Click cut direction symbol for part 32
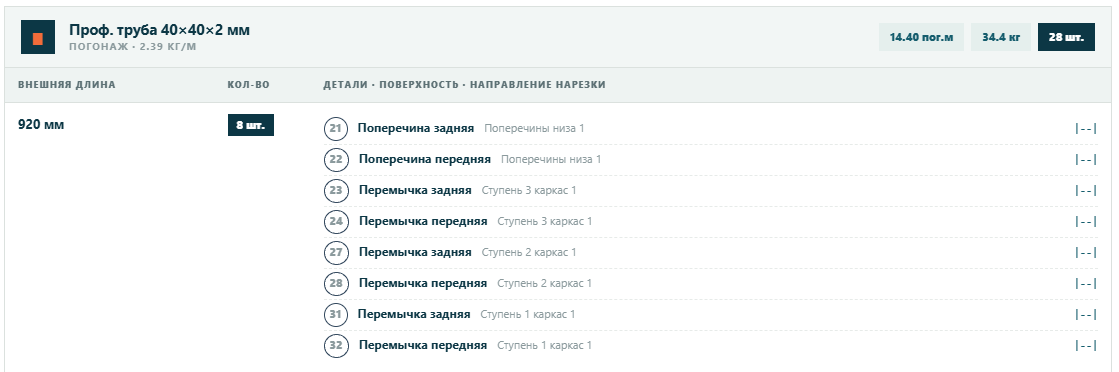Screen dimensions: 1119x372 (1085, 346)
